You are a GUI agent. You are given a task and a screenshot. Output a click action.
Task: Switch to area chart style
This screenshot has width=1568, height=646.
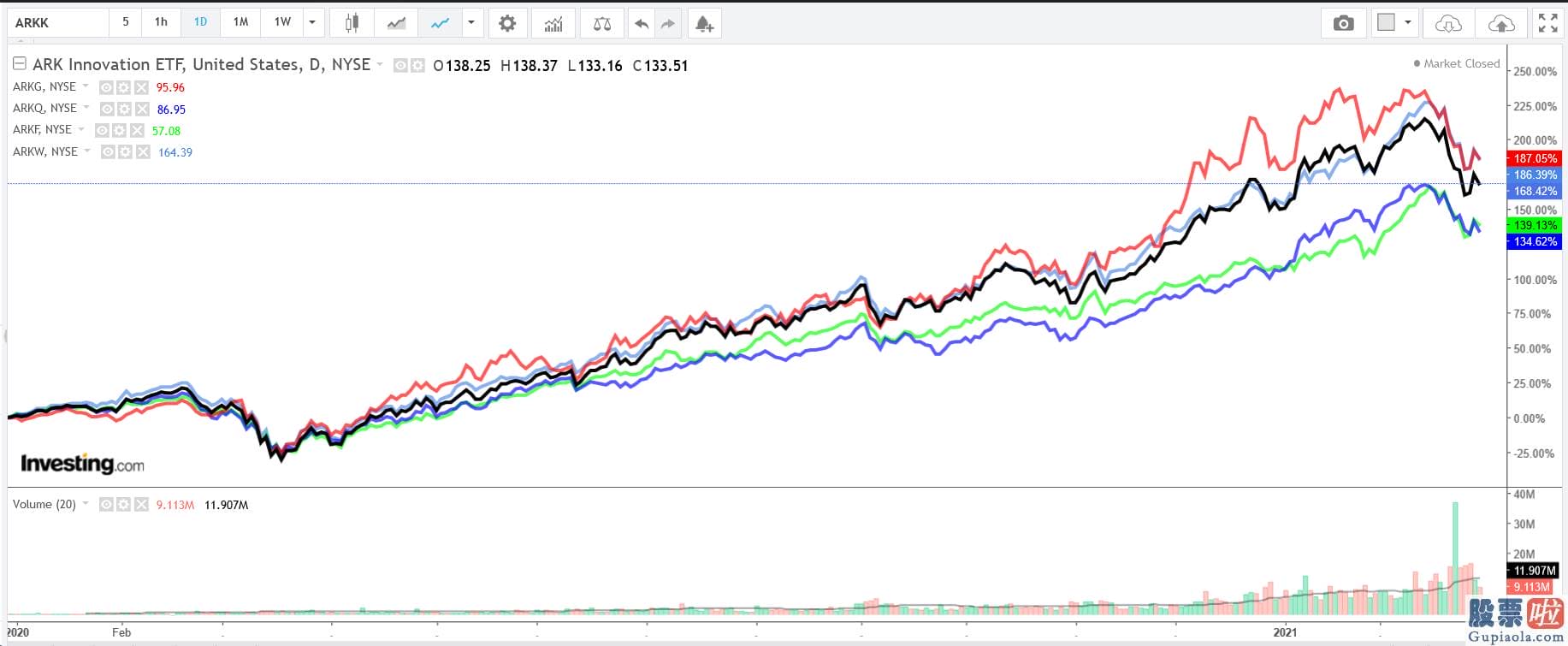[x=396, y=23]
